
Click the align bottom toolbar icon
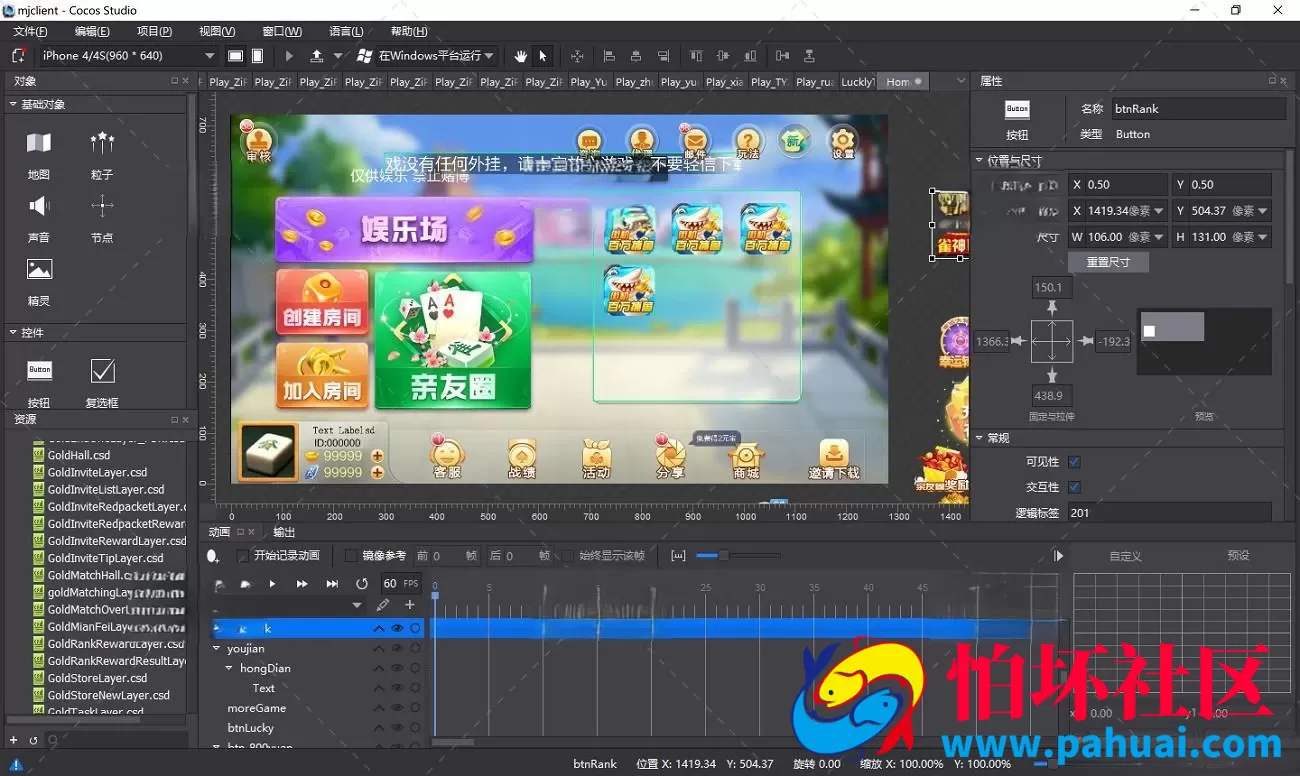[751, 56]
